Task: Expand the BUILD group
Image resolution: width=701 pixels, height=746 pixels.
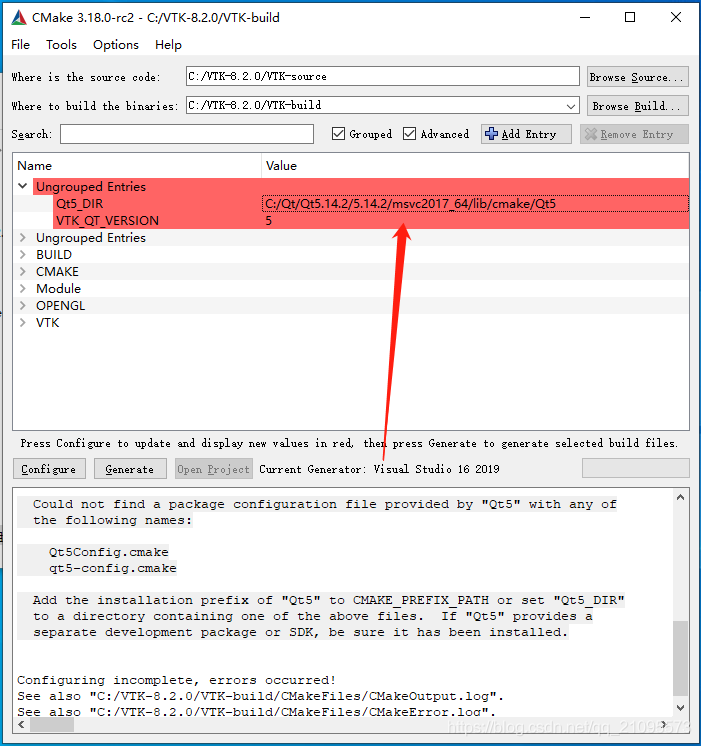Action: (x=22, y=255)
